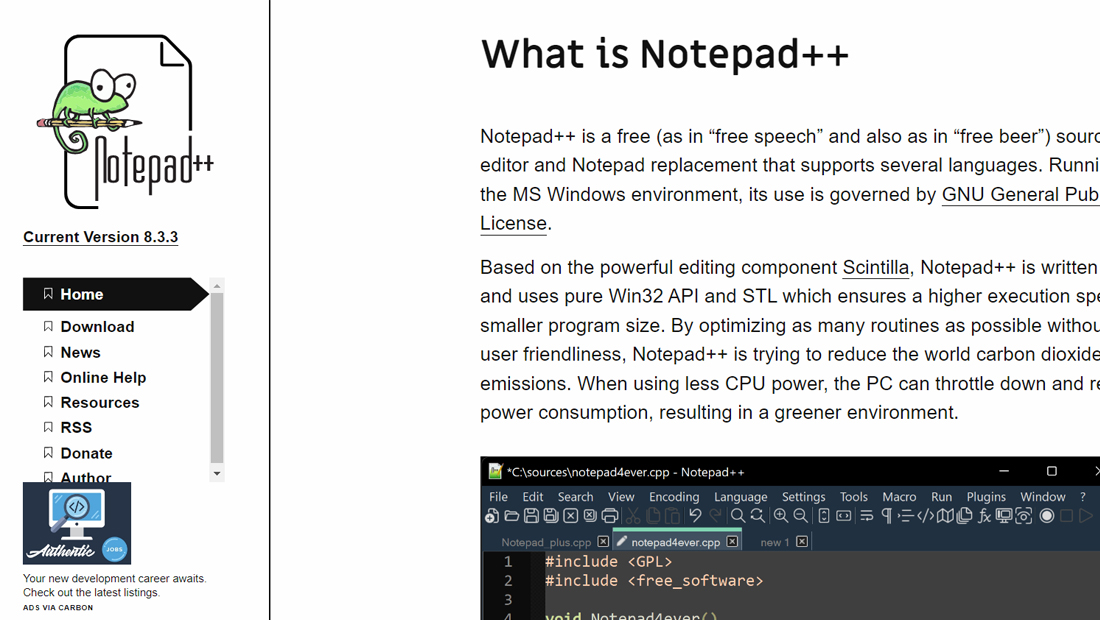
Task: Toggle synchronized vertical scrolling icon
Action: click(x=824, y=516)
